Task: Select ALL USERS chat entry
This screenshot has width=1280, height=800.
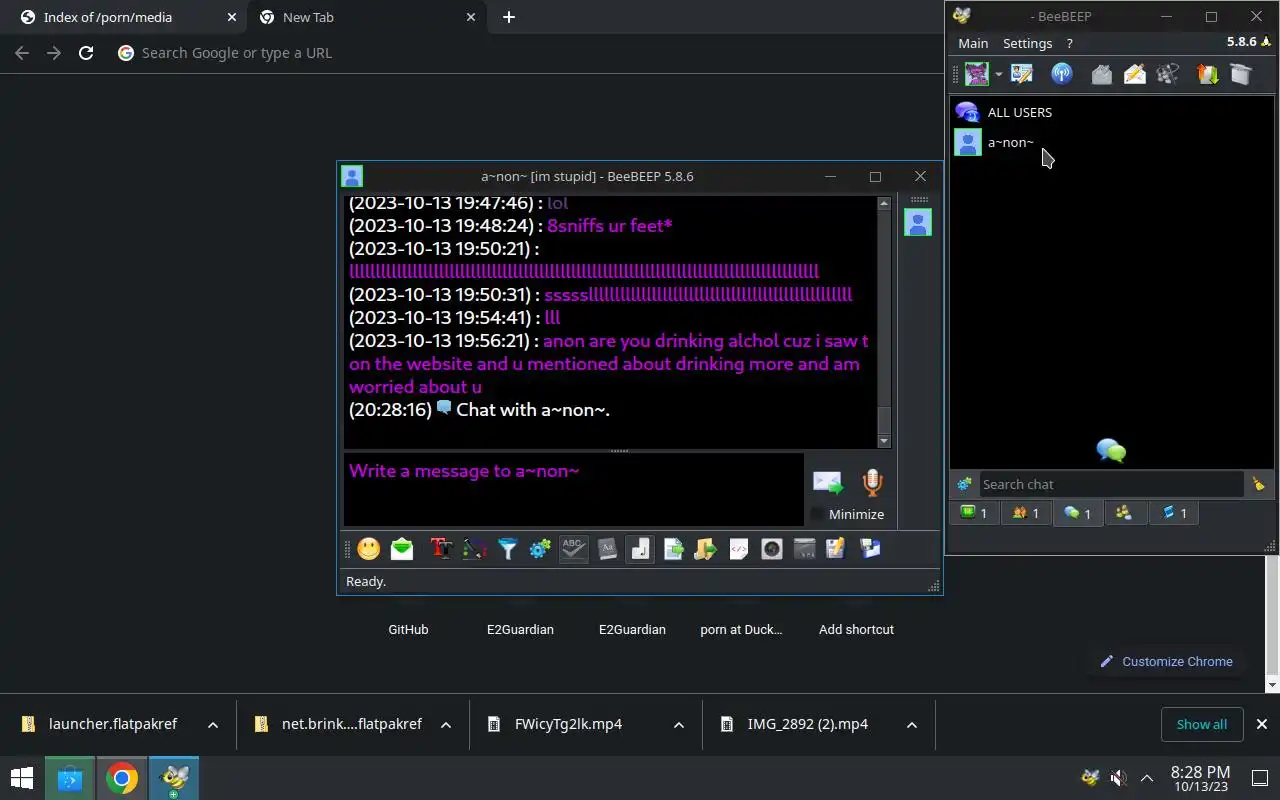Action: (1110, 112)
